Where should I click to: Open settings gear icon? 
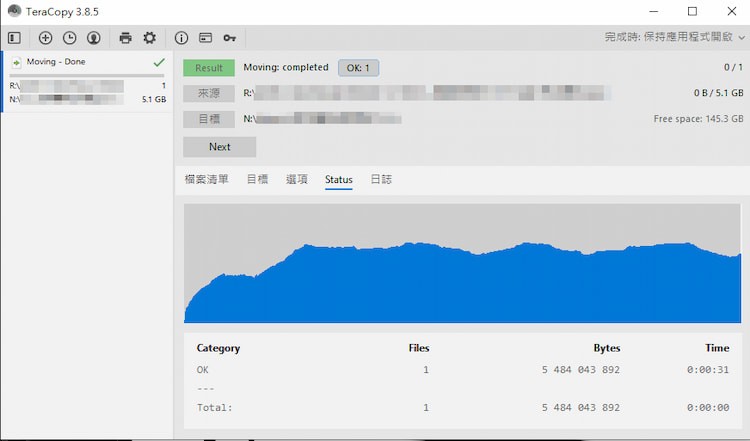150,38
